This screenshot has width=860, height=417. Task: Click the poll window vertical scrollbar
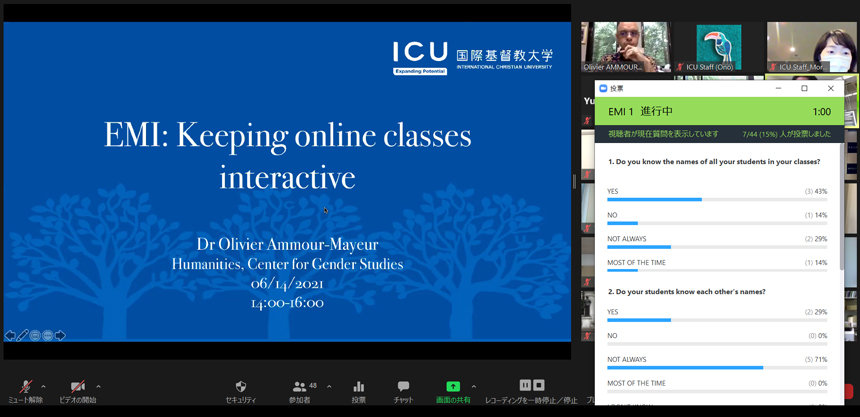[x=842, y=206]
